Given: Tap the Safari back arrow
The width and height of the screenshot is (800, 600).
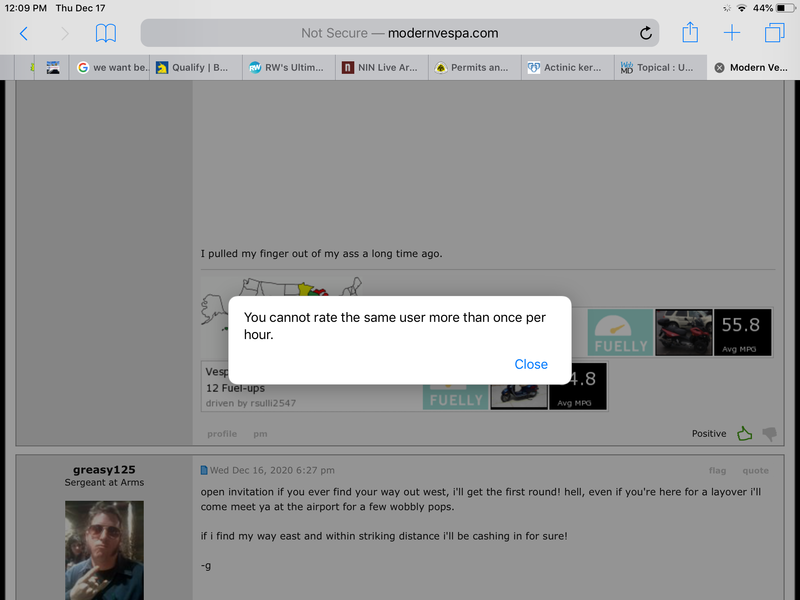Looking at the screenshot, I should point(23,34).
